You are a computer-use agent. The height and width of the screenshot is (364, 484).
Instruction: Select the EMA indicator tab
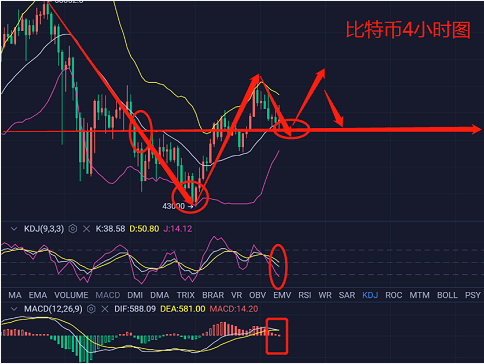point(38,295)
